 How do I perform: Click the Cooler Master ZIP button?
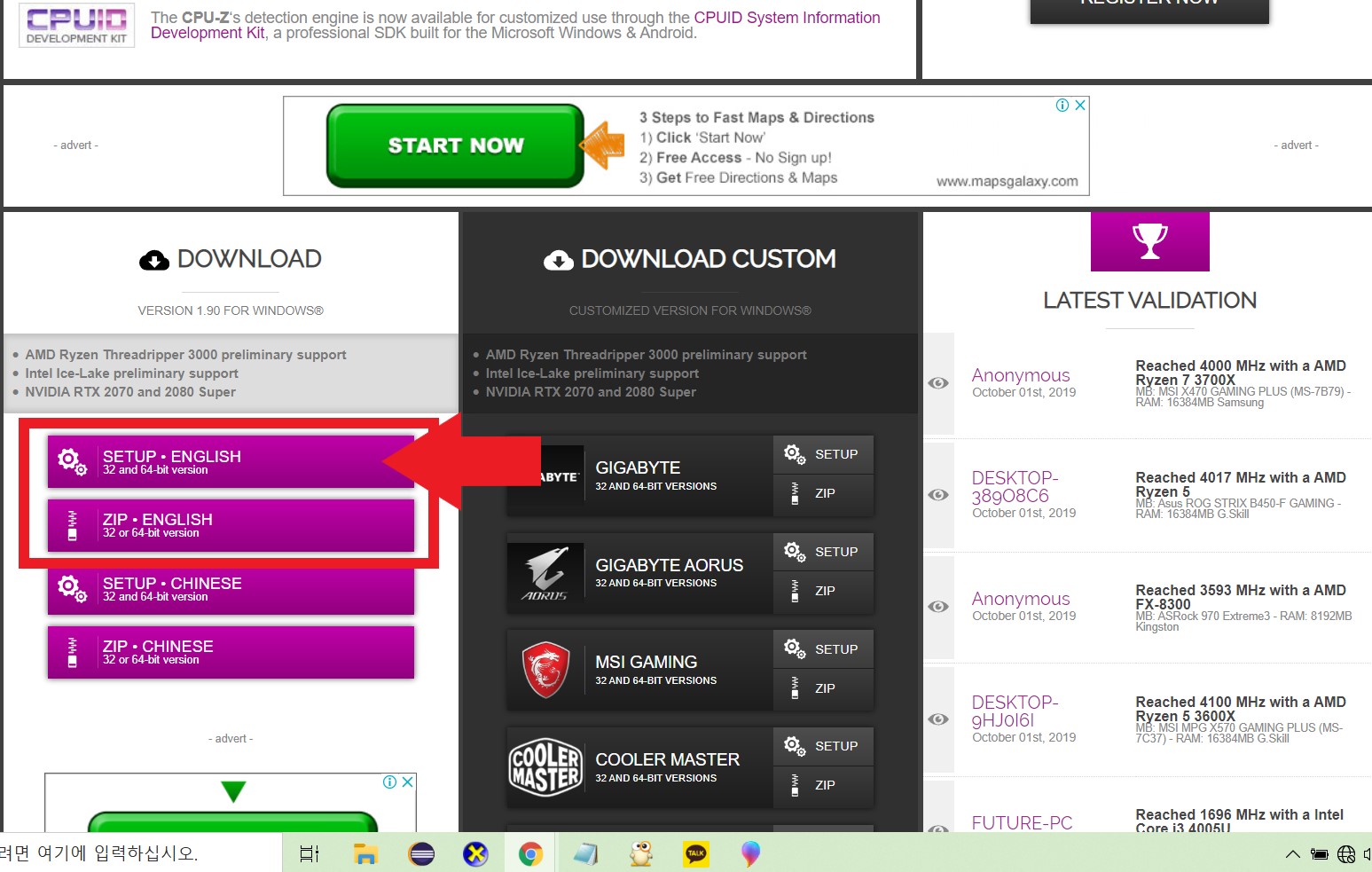[x=823, y=786]
